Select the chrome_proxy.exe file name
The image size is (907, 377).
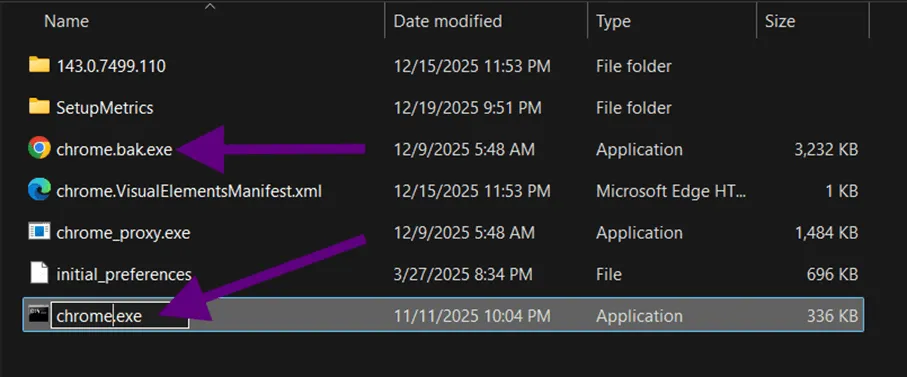click(x=123, y=233)
